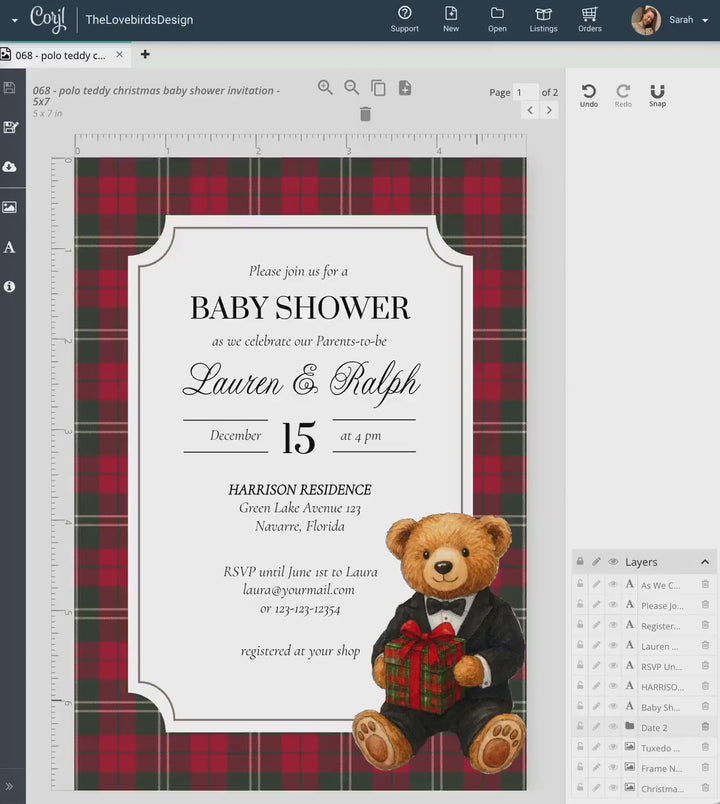The width and height of the screenshot is (720, 804).
Task: Click the page number input field
Action: point(525,92)
